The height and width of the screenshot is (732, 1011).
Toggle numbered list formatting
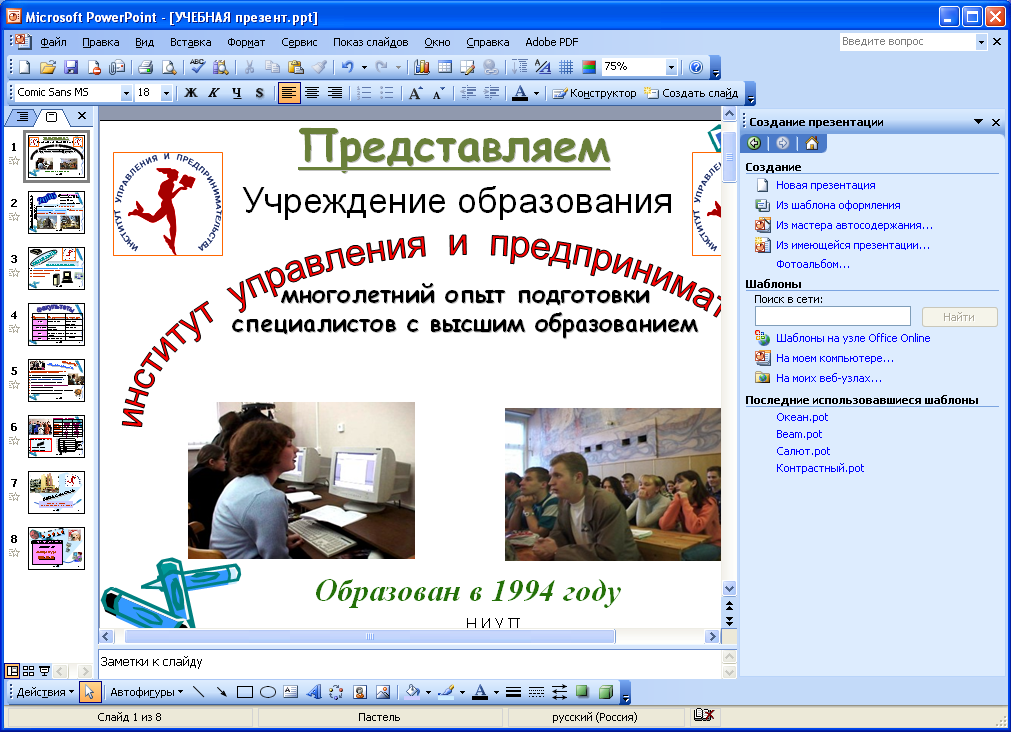(364, 93)
